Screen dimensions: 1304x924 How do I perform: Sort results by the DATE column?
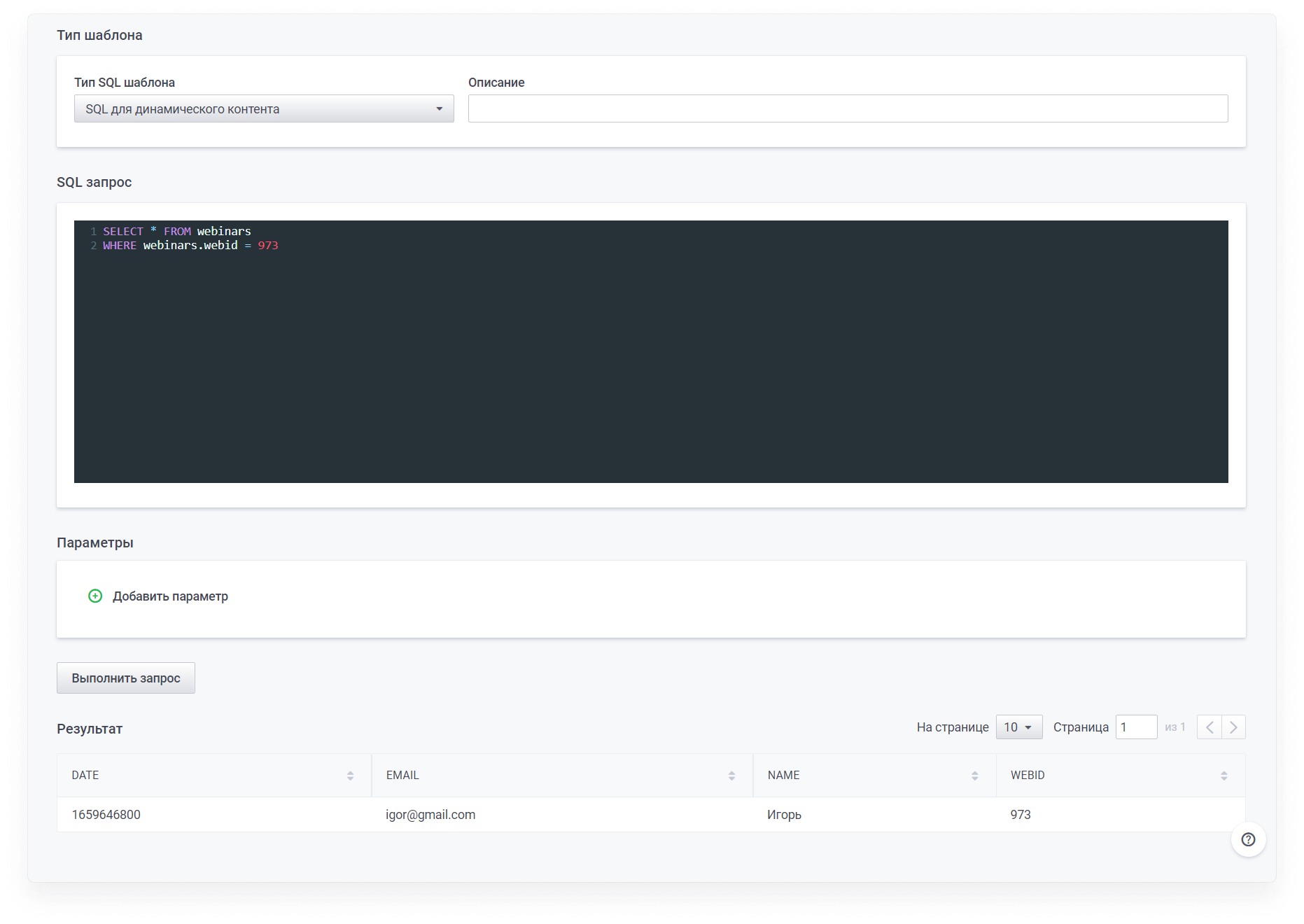[350, 776]
